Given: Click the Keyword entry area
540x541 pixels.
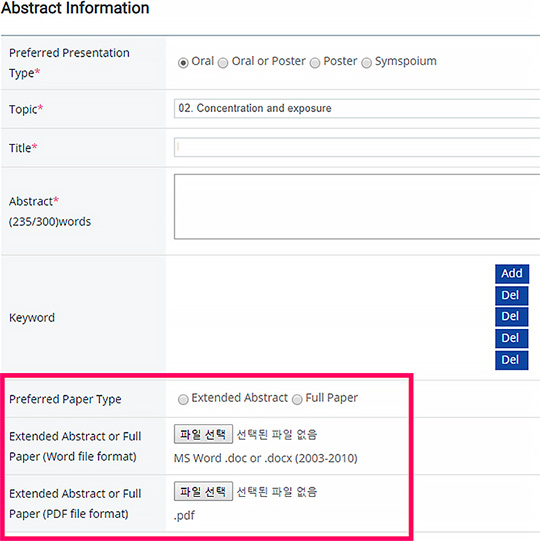Looking at the screenshot, I should click(330, 317).
